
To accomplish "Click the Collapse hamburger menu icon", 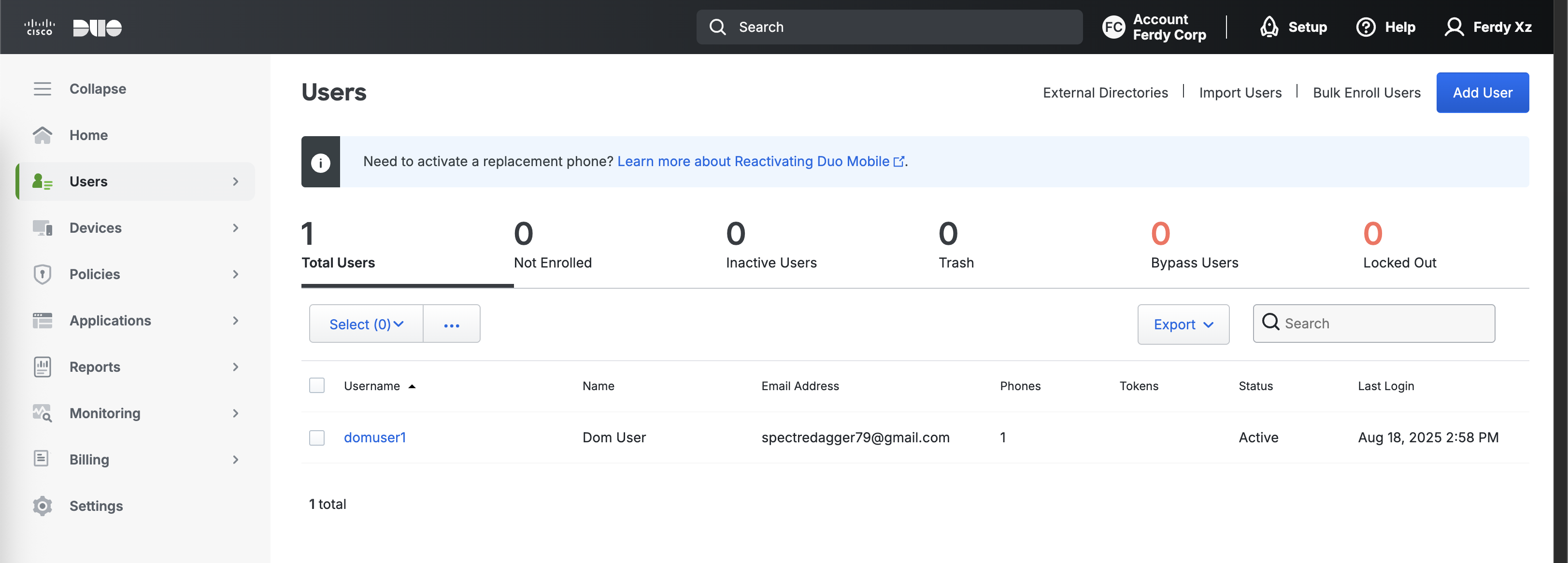I will click(42, 89).
